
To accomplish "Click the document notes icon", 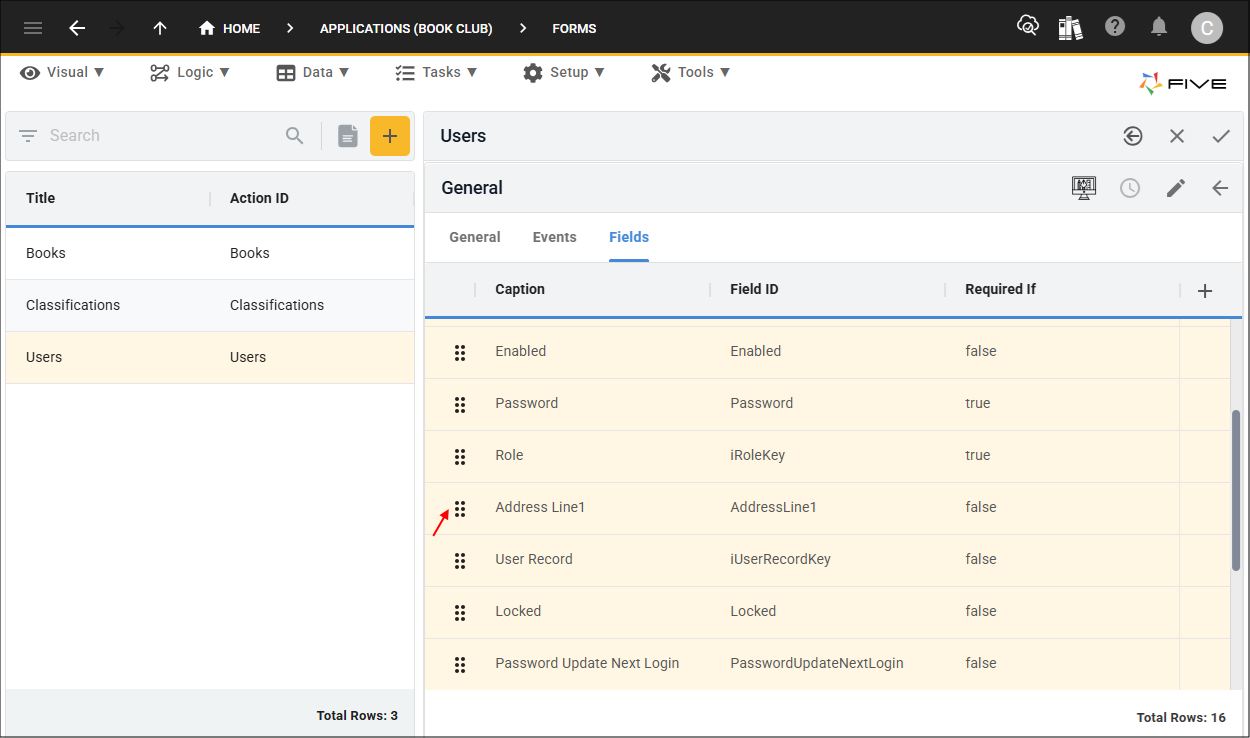I will point(347,136).
